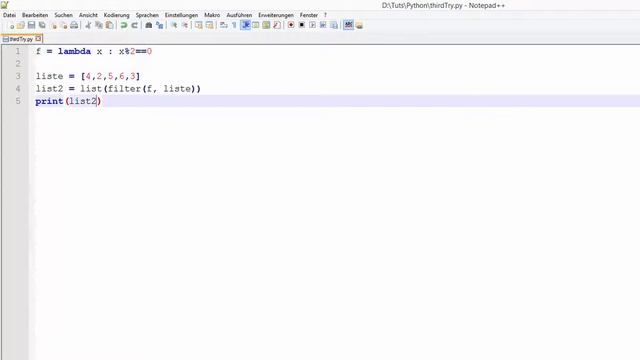The image size is (640, 360).
Task: Toggle the ABC spell check button
Action: coord(348,25)
